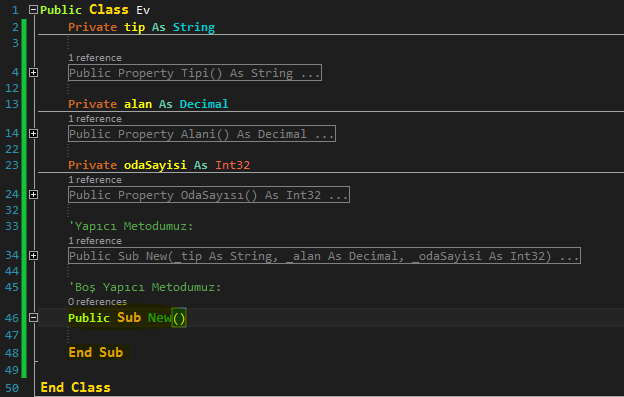Click the comment 'Yapıcı Metodumuz:'

131,226
